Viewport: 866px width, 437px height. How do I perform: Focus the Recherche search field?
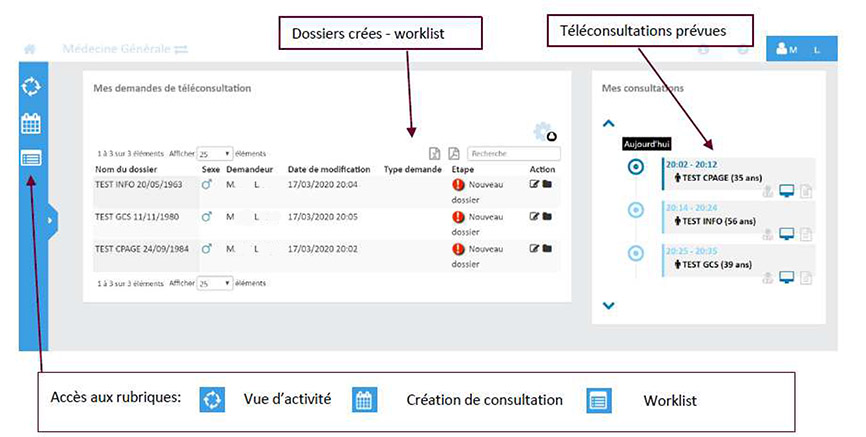tap(514, 154)
